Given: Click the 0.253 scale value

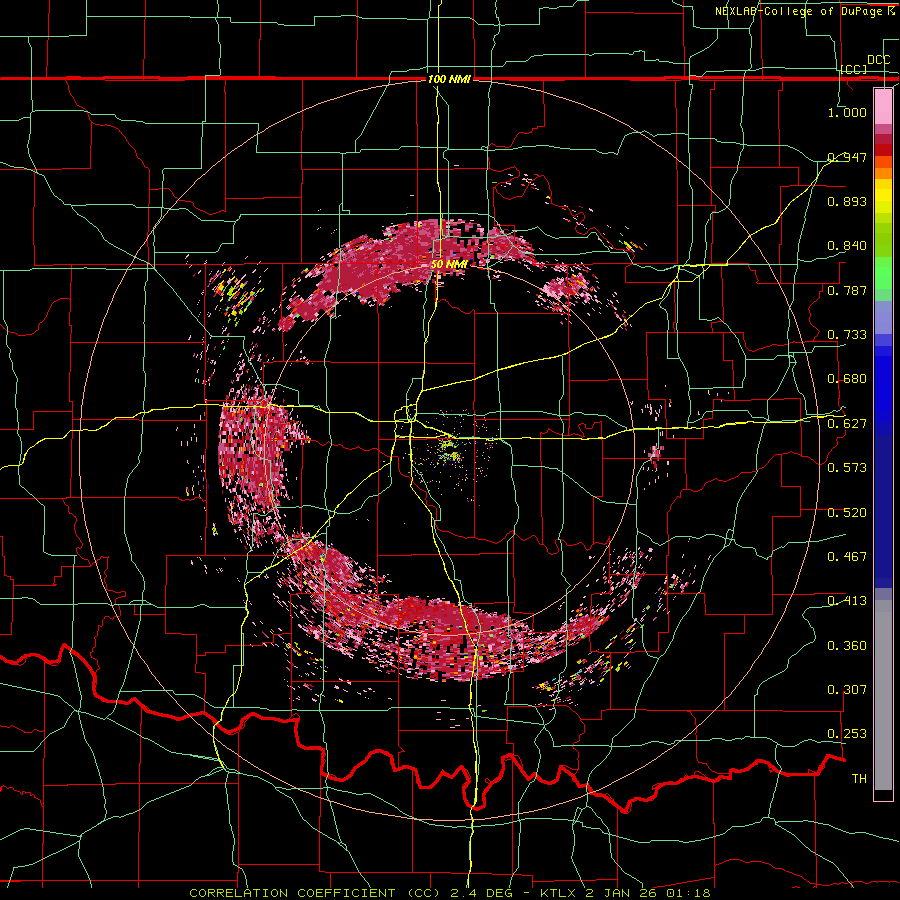Looking at the screenshot, I should [847, 734].
